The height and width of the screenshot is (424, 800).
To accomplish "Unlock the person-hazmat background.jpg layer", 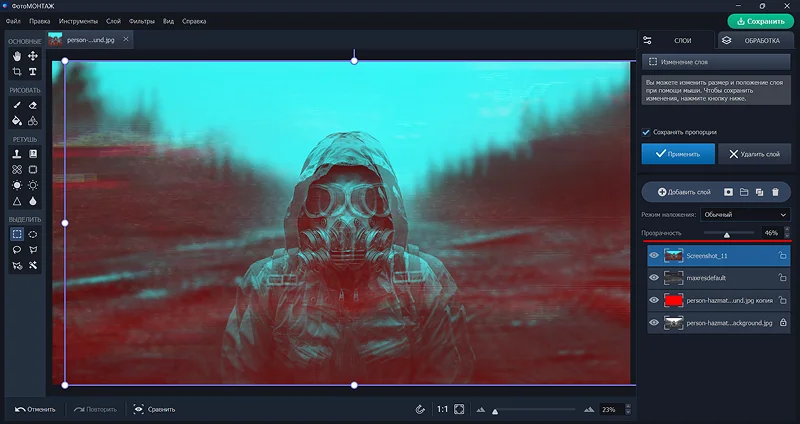I will pos(783,322).
